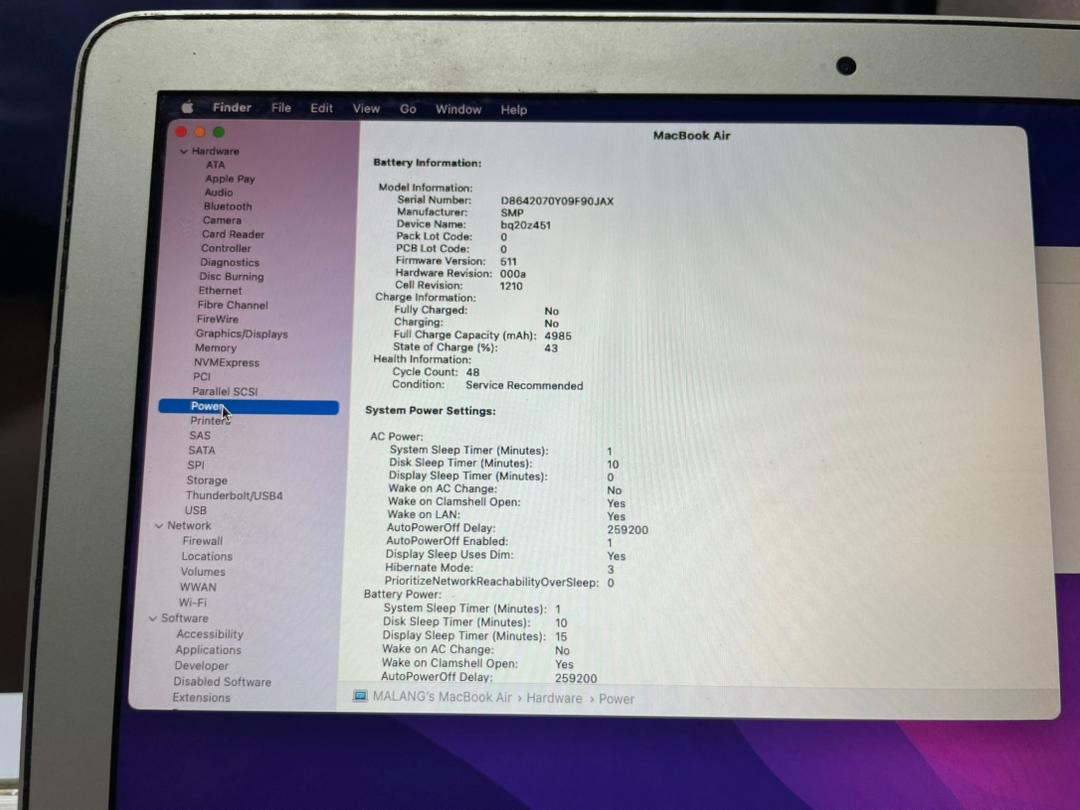Click the Battery Information heading
This screenshot has width=1080, height=810.
point(427,163)
